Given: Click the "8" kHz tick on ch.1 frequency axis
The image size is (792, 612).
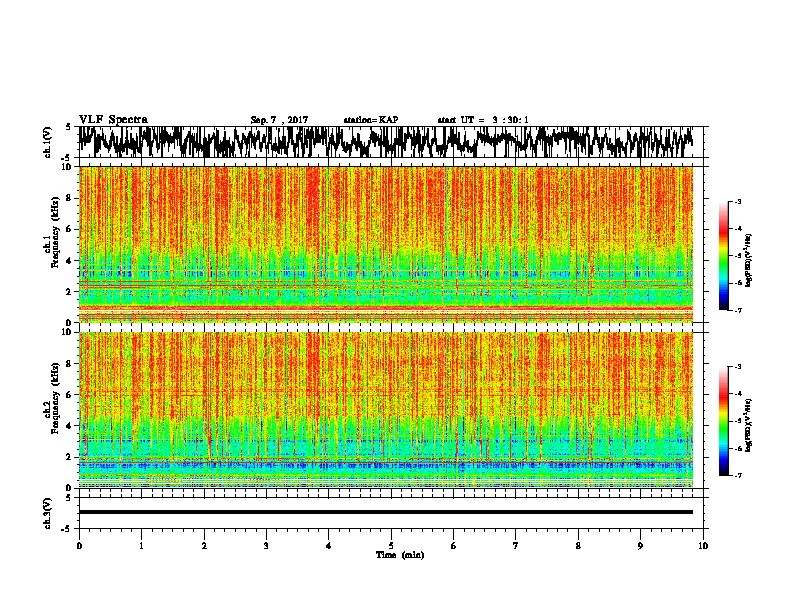Looking at the screenshot, I should pyautogui.click(x=70, y=198).
